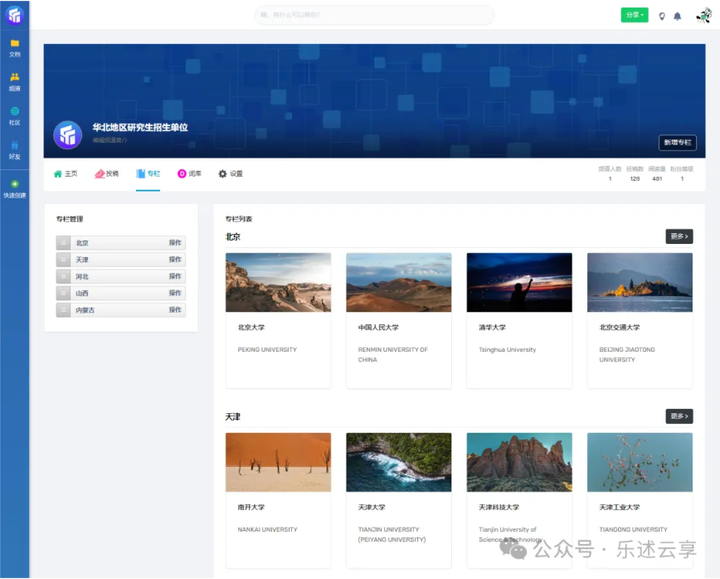Viewport: 720px width, 579px height.
Task: Click channel description text under title
Action: coord(110,140)
